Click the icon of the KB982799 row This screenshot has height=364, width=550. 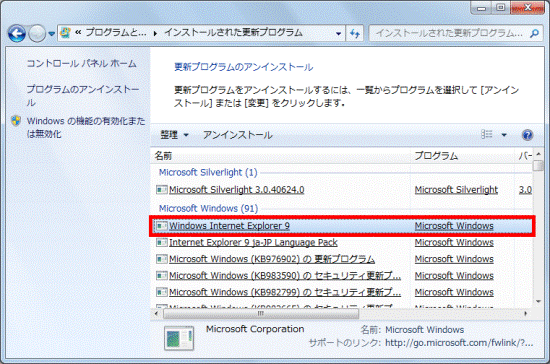[162, 292]
